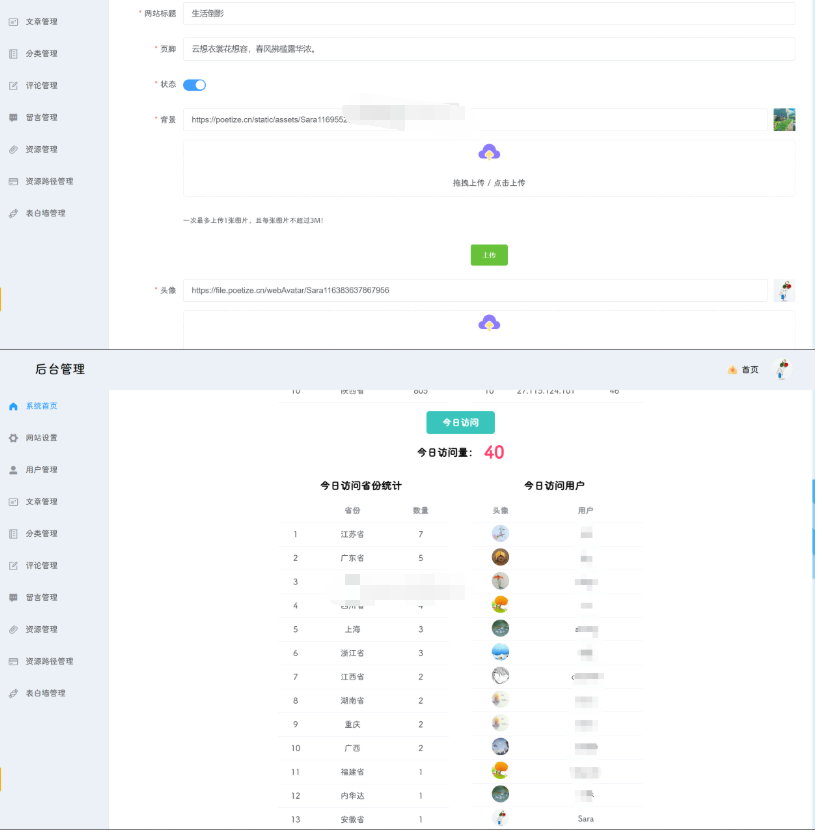This screenshot has height=836, width=825.
Task: Click the 后台管理 title
Action: (x=60, y=369)
